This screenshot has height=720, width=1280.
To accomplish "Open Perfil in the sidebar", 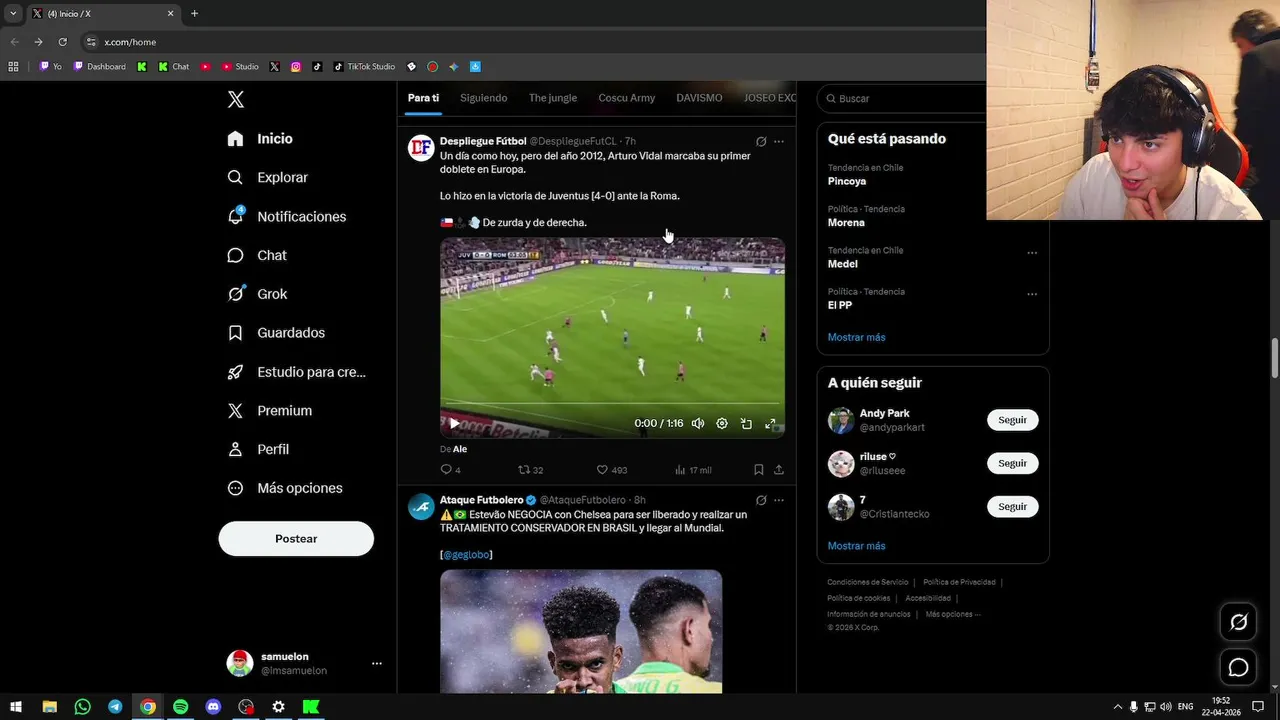I will tap(258, 449).
